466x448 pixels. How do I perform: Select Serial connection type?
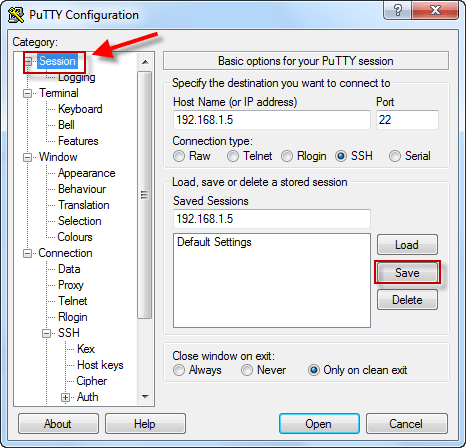coord(395,156)
